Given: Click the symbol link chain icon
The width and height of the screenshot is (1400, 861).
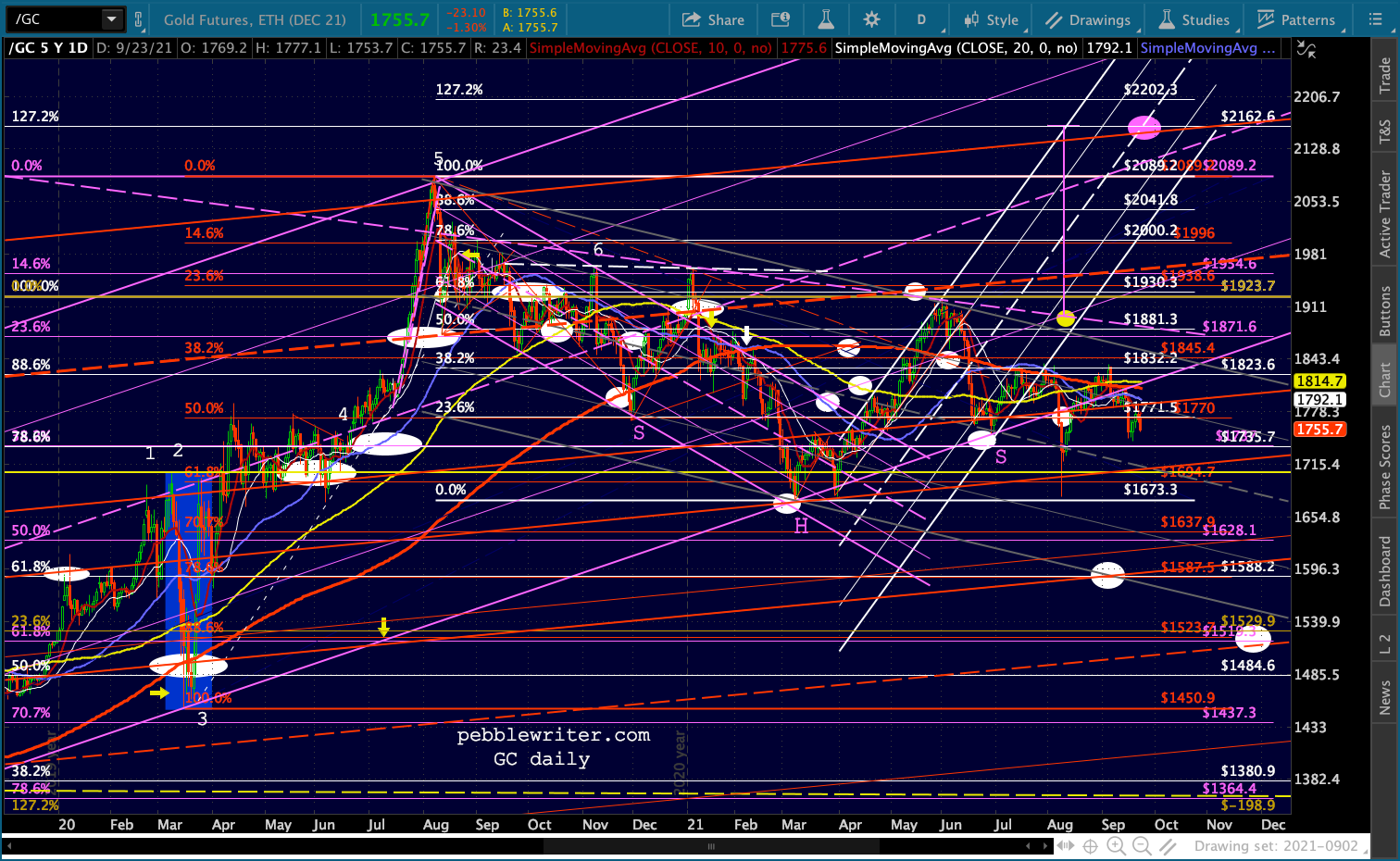Looking at the screenshot, I should 139,19.
